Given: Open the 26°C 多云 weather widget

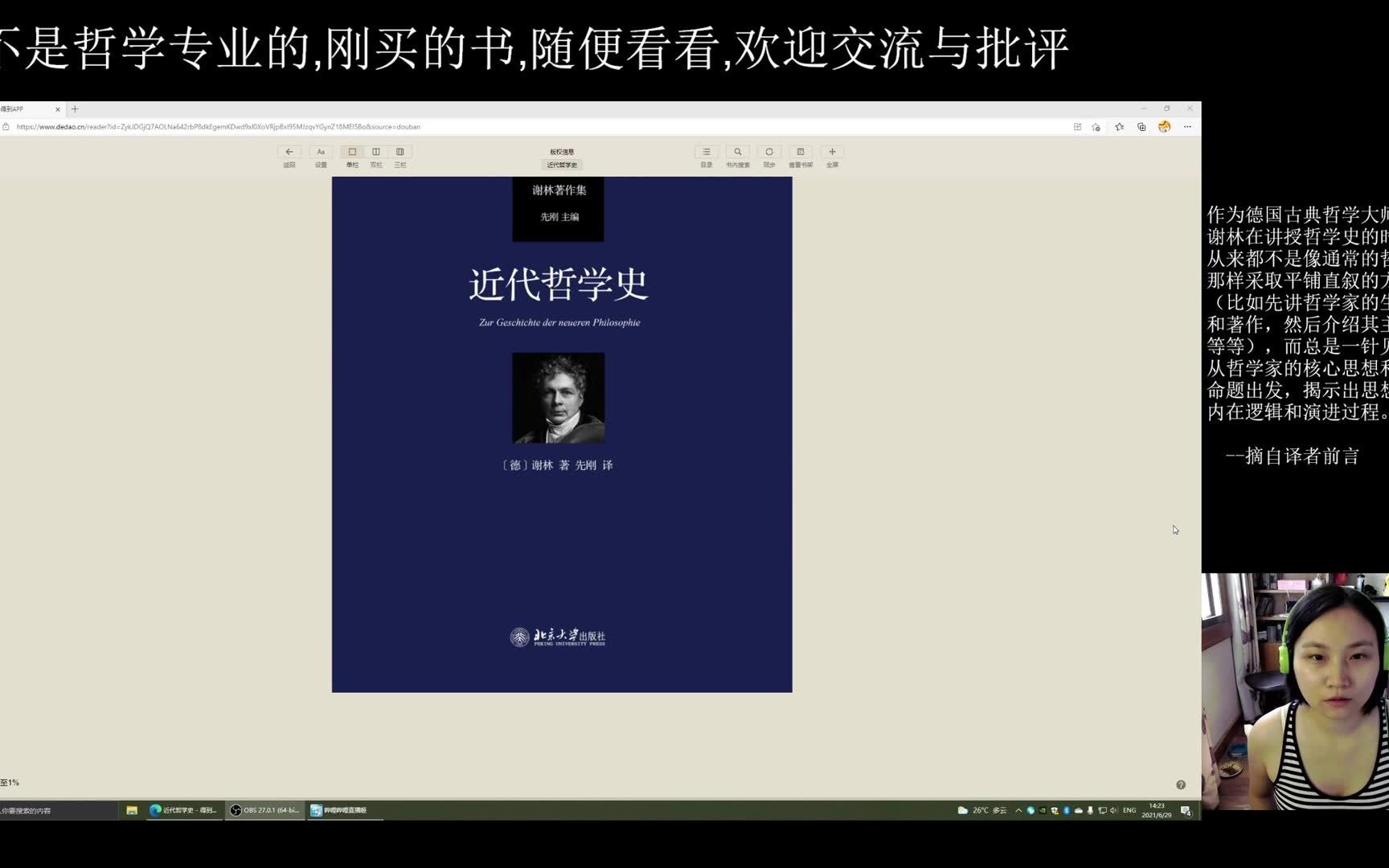Looking at the screenshot, I should pyautogui.click(x=982, y=810).
